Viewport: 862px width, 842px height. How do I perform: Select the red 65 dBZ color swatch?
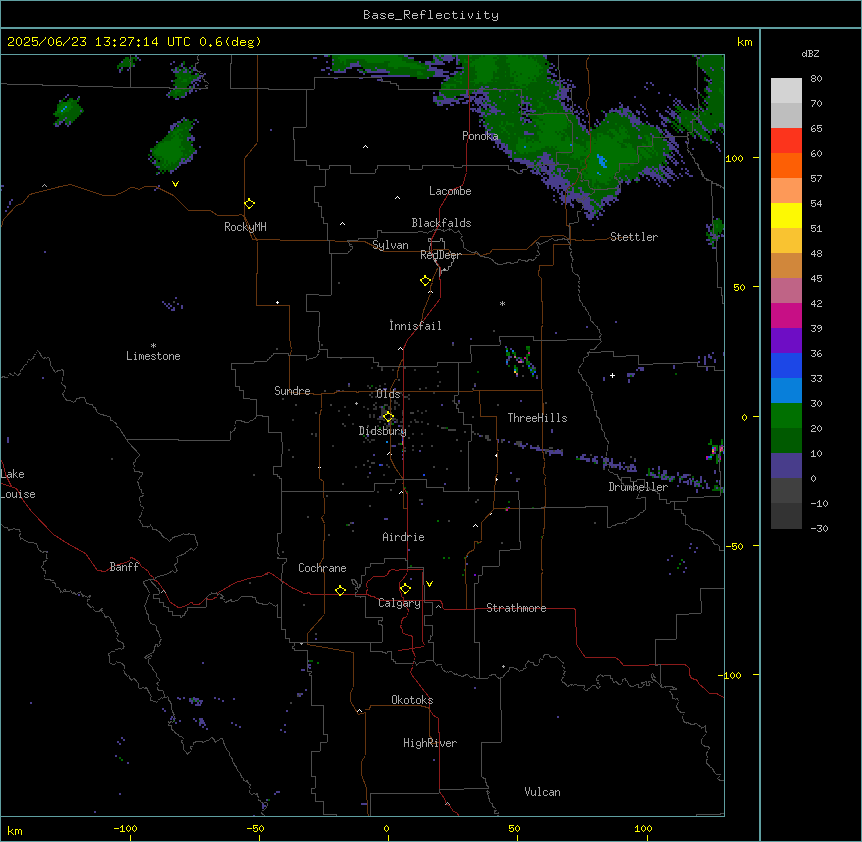[786, 141]
